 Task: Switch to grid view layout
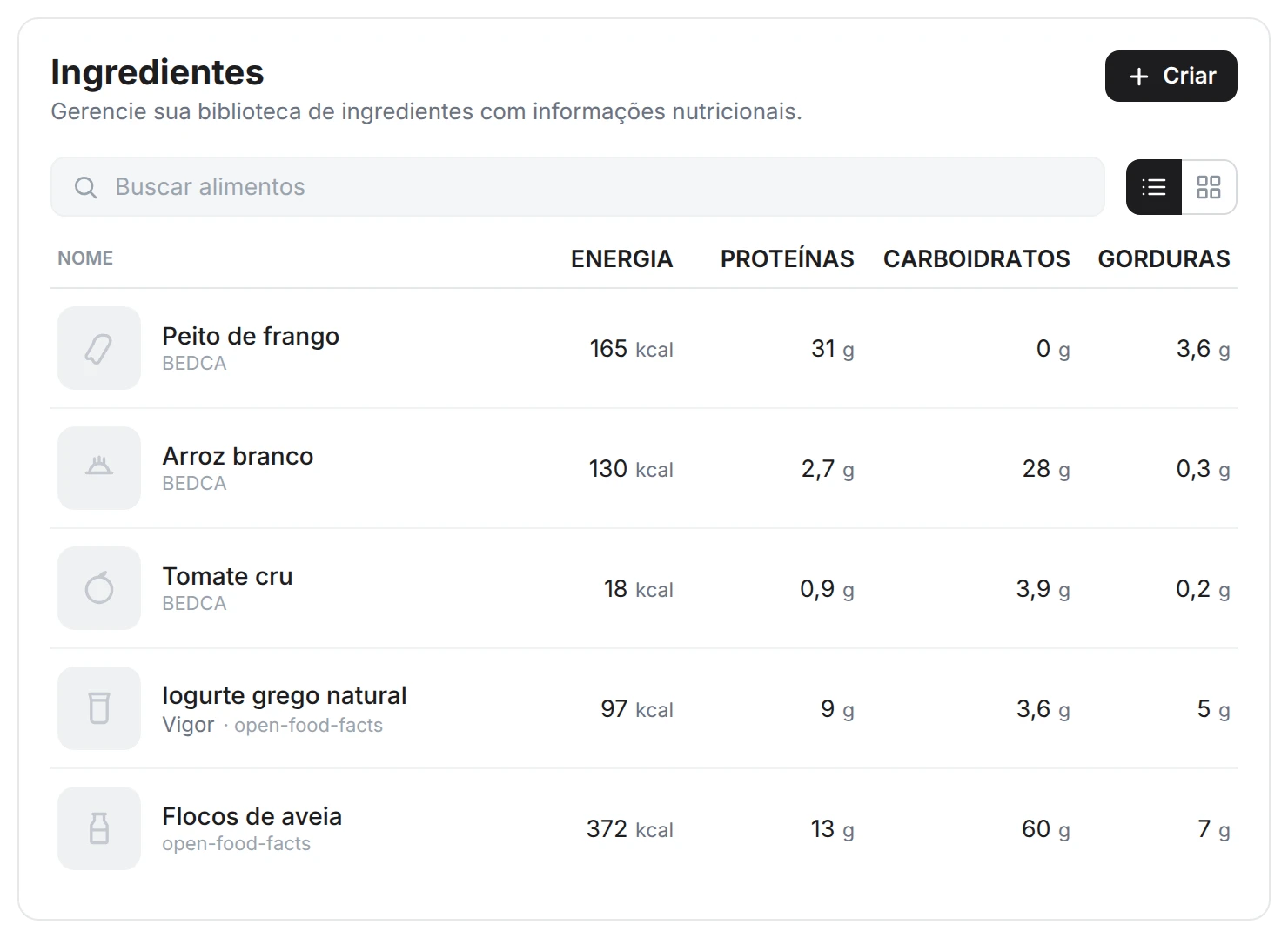coord(1209,187)
